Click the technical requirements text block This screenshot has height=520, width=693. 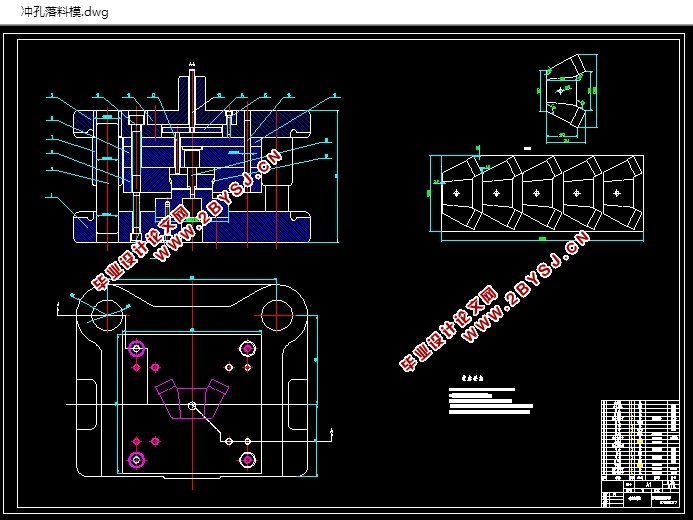(x=491, y=395)
